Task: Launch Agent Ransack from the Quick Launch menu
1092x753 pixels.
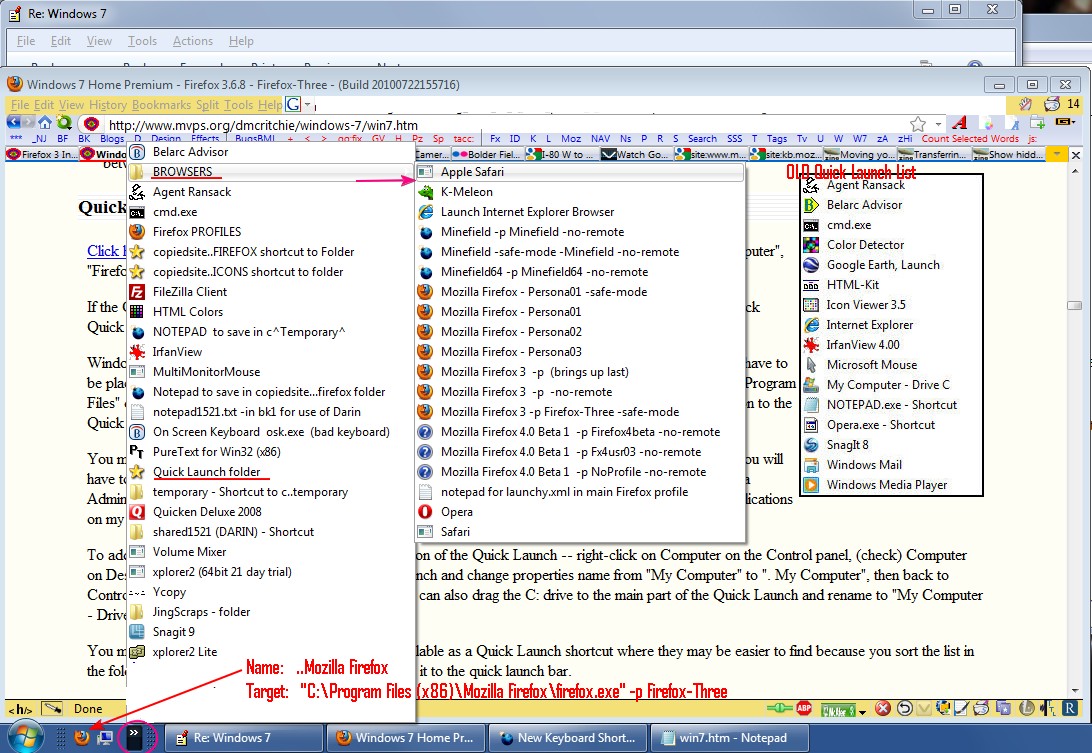Action: click(271, 192)
